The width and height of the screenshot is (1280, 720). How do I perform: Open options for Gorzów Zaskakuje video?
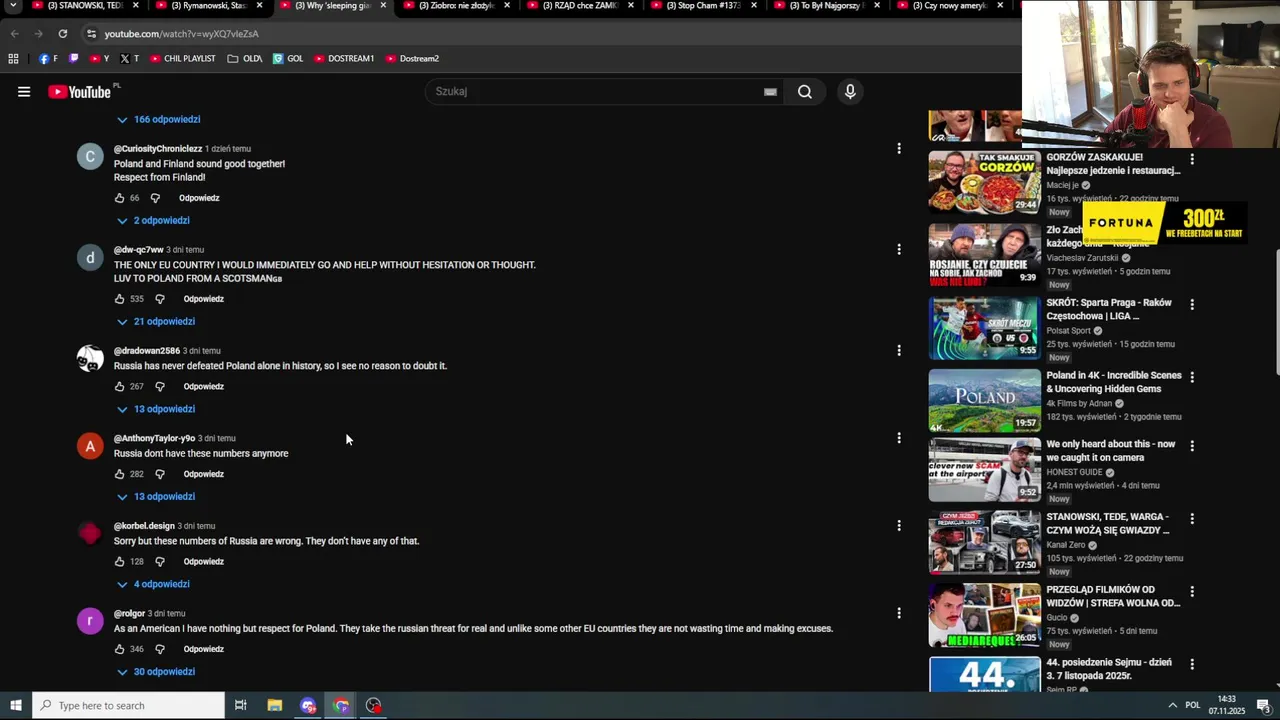[1192, 159]
